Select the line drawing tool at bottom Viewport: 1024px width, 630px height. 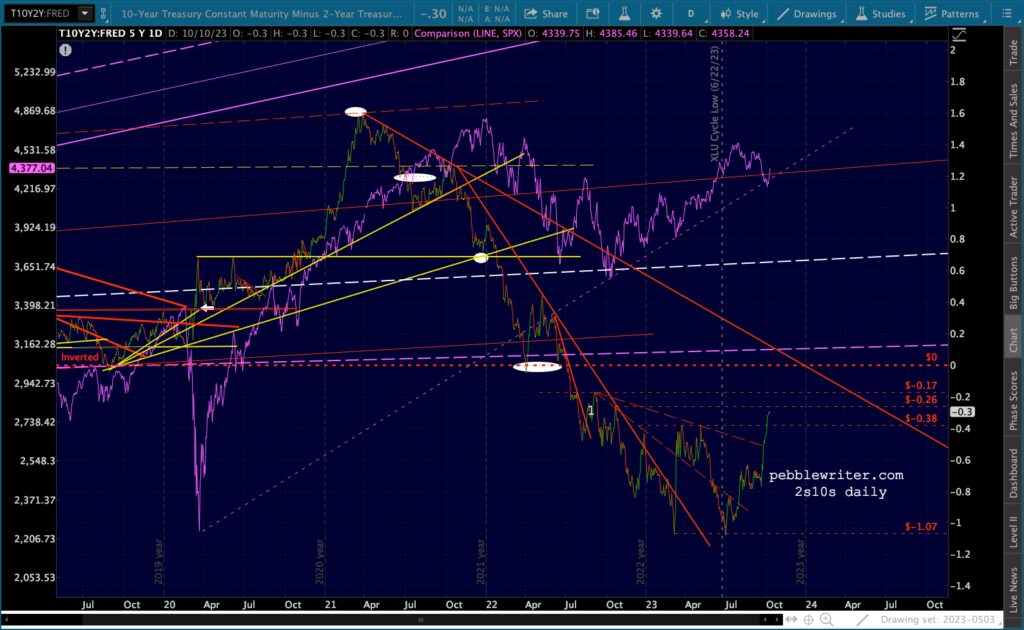point(863,620)
